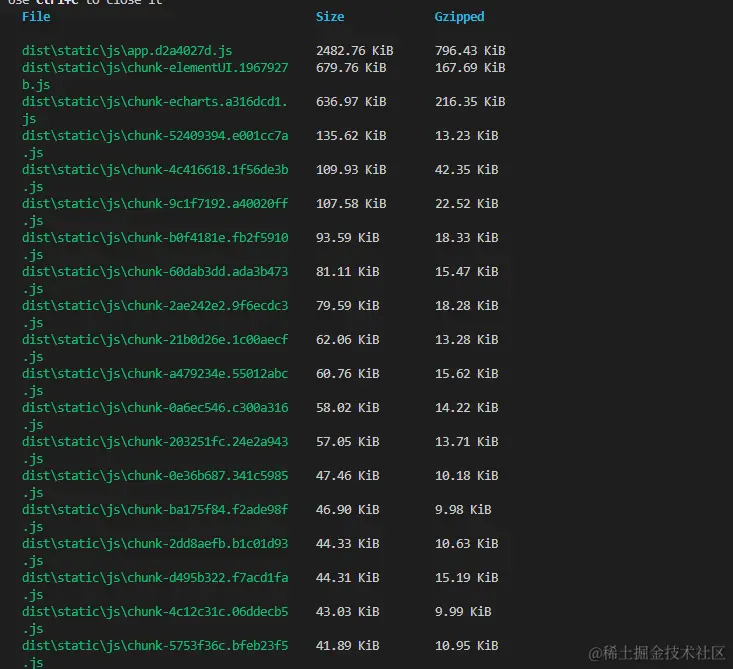Image resolution: width=733 pixels, height=669 pixels.
Task: Click gzipped value 18.28 KiB
Action: coord(467,306)
